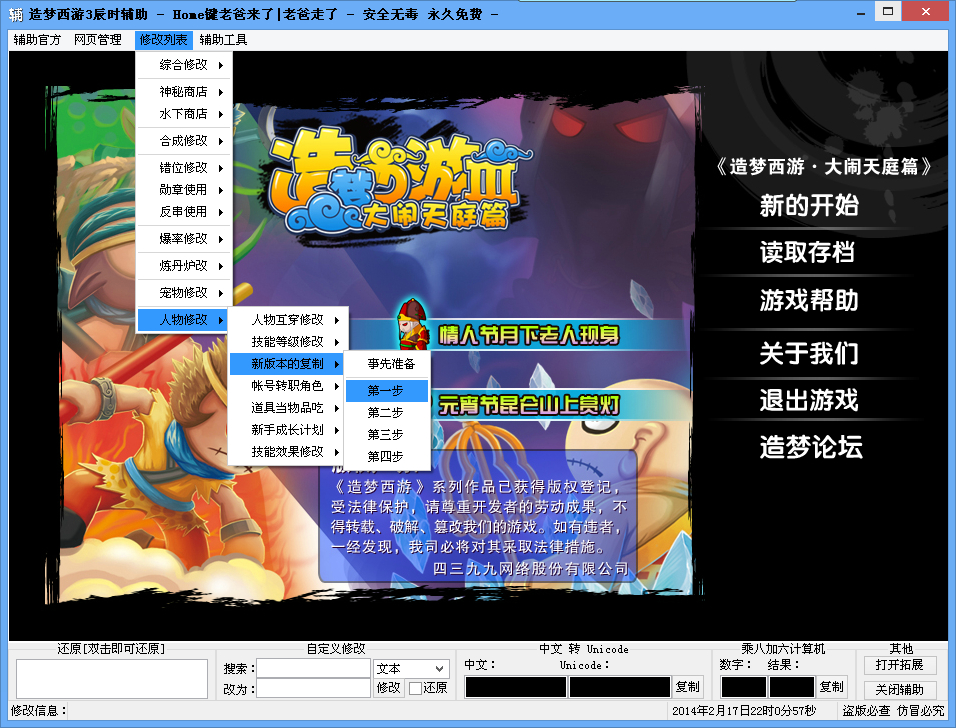Click the 打开拓展 button
The width and height of the screenshot is (956, 728).
[900, 665]
